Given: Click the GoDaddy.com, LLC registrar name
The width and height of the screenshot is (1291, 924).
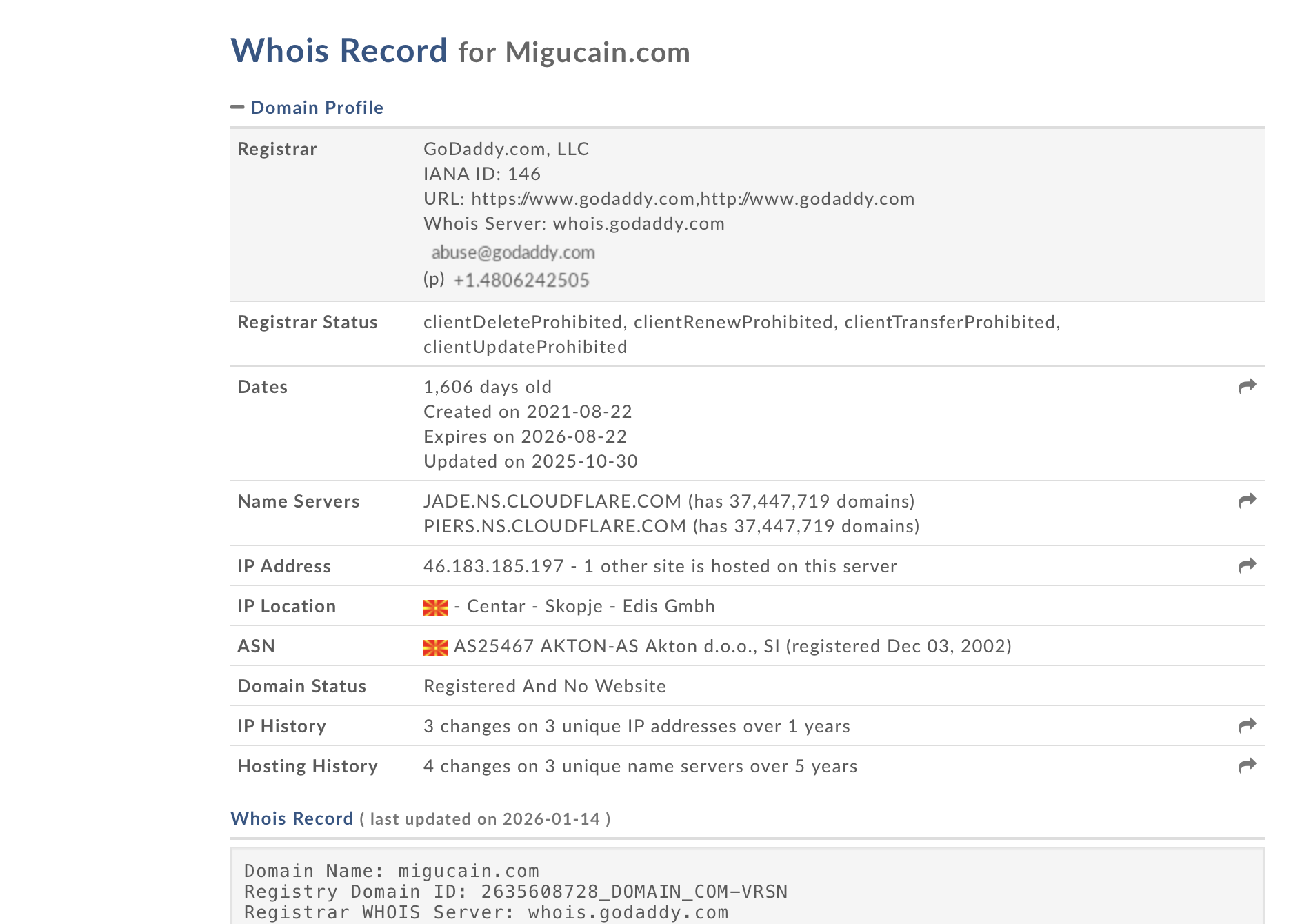Looking at the screenshot, I should [x=506, y=149].
